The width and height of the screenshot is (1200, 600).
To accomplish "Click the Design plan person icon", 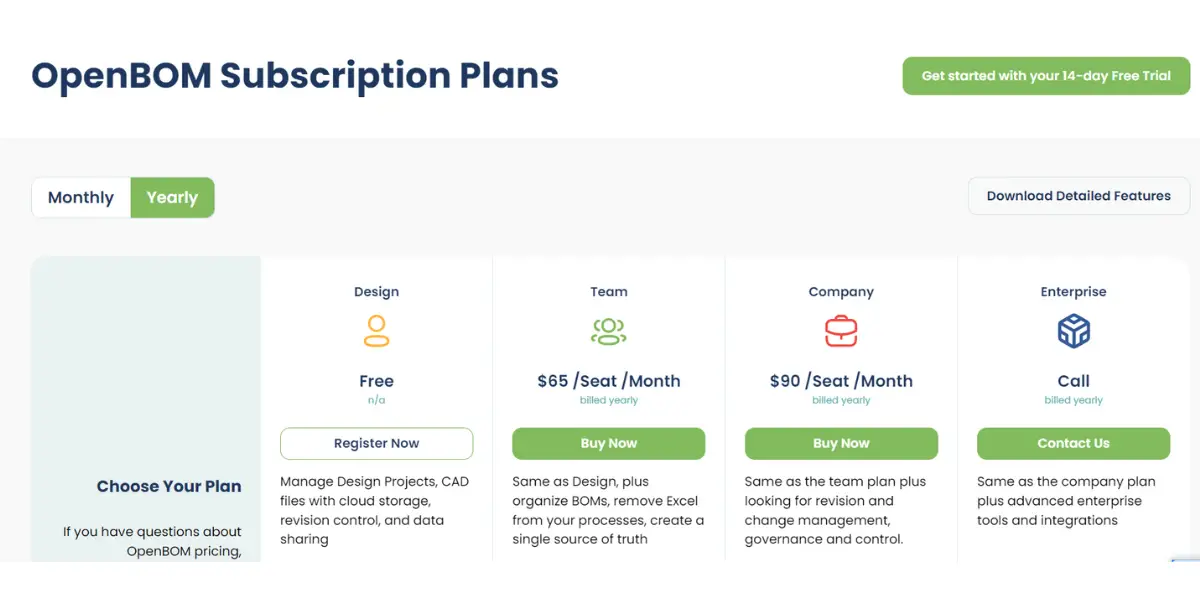I will pos(376,331).
